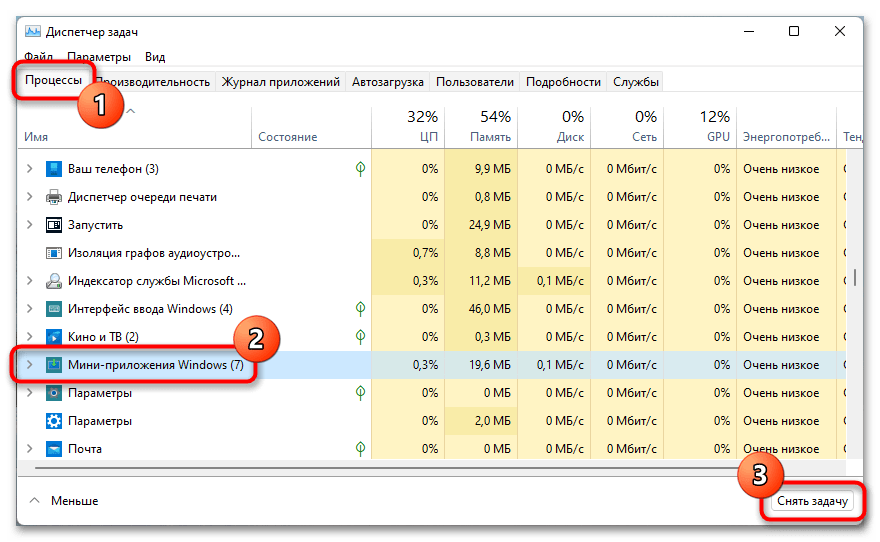Sort processes by Память column

tap(480, 127)
